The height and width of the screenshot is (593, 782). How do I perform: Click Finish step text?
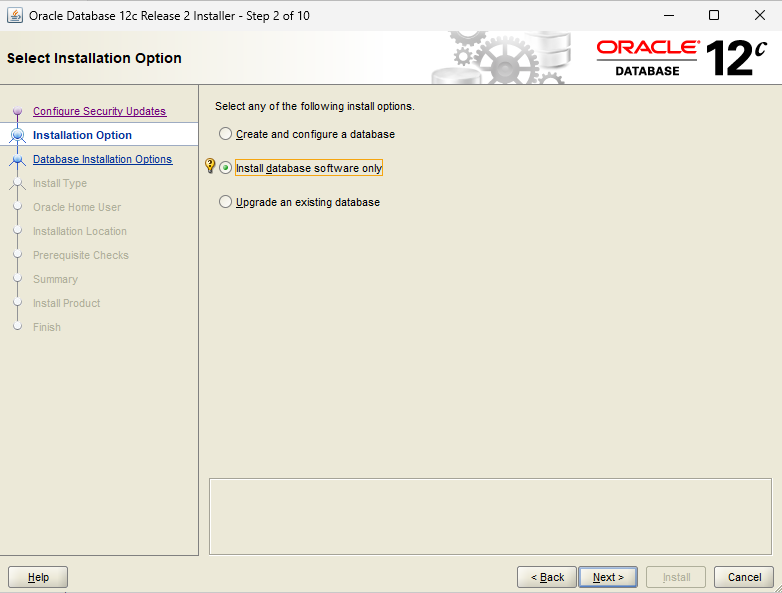click(x=47, y=327)
